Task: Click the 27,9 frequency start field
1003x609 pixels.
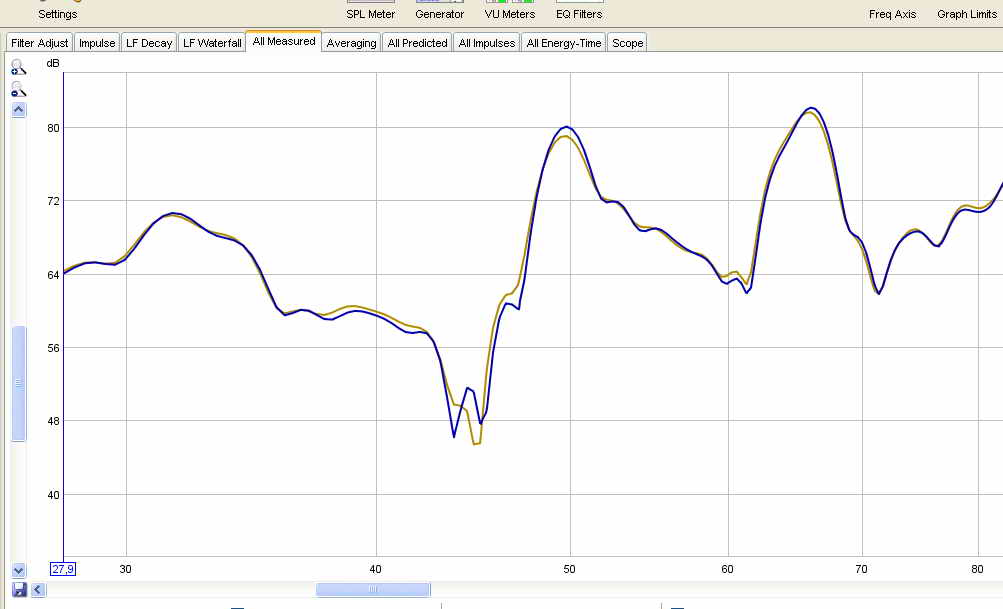Action: tap(63, 569)
